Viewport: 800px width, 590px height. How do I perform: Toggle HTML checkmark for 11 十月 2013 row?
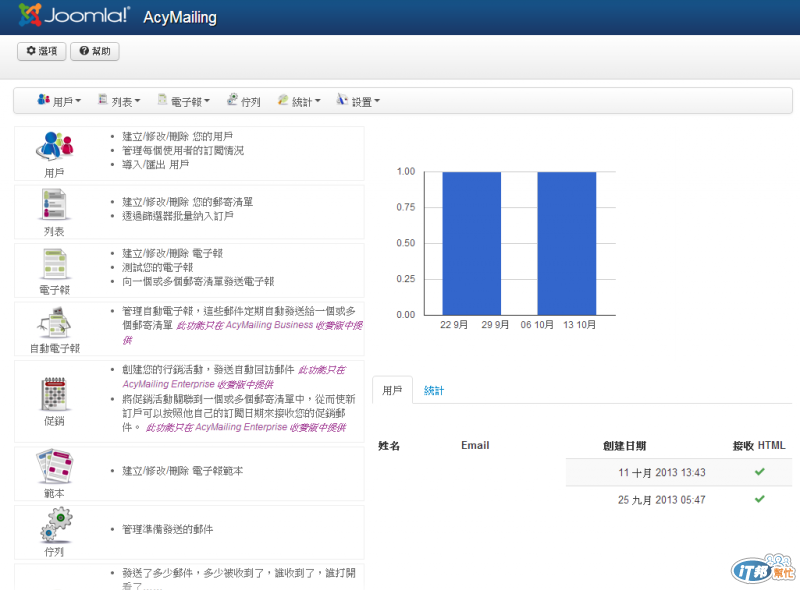pyautogui.click(x=760, y=472)
